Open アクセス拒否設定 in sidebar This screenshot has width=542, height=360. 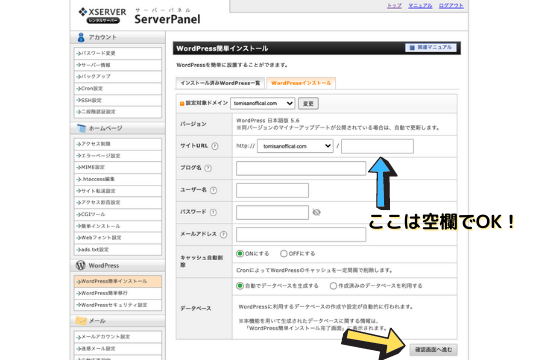coord(118,202)
